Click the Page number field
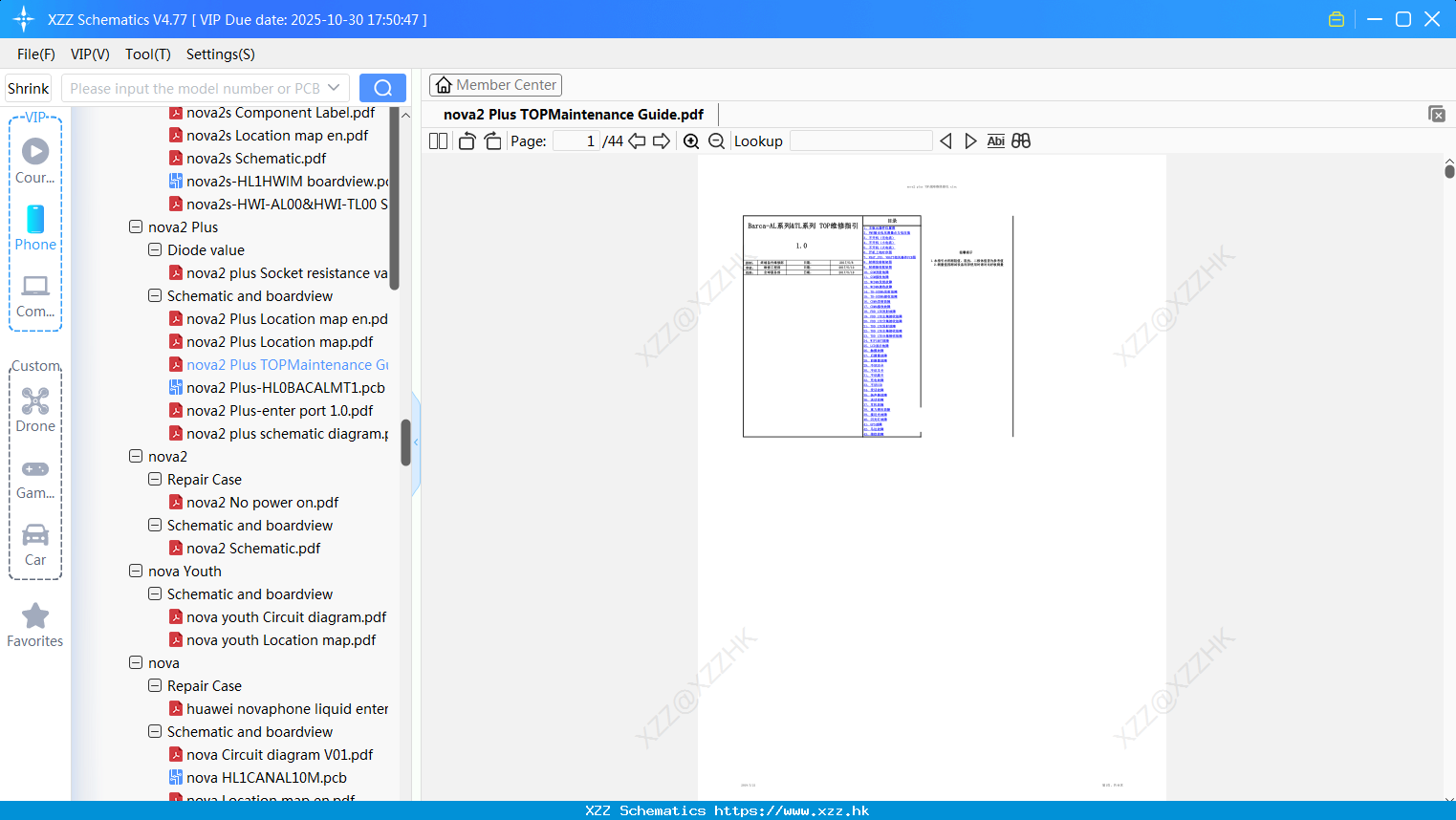 (576, 141)
